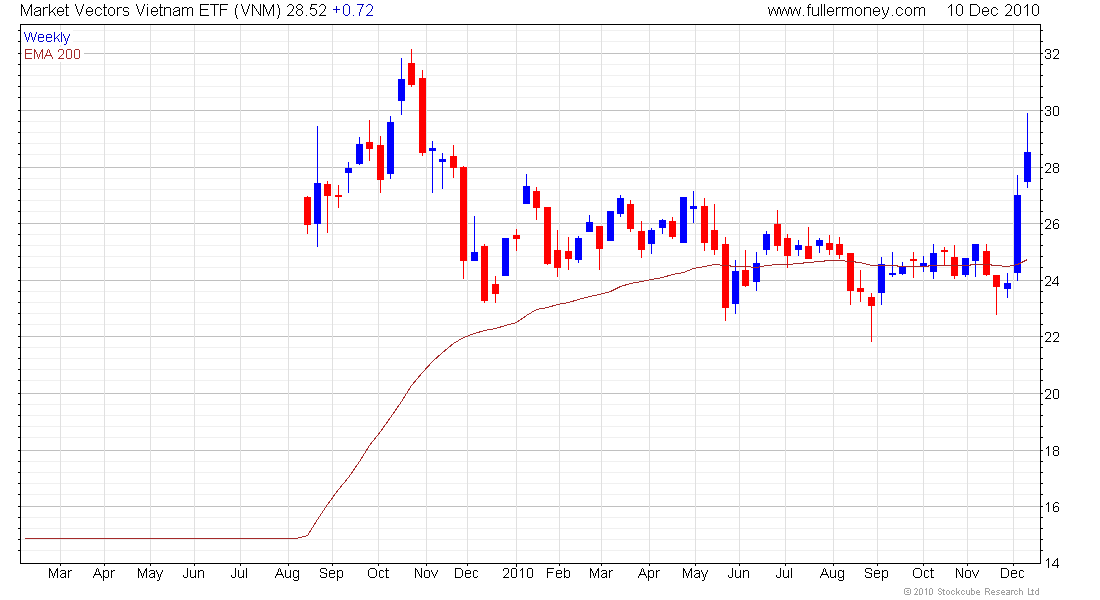Click the 'Nov' label before 'Dec' 2009
1100x600 pixels.
point(426,573)
